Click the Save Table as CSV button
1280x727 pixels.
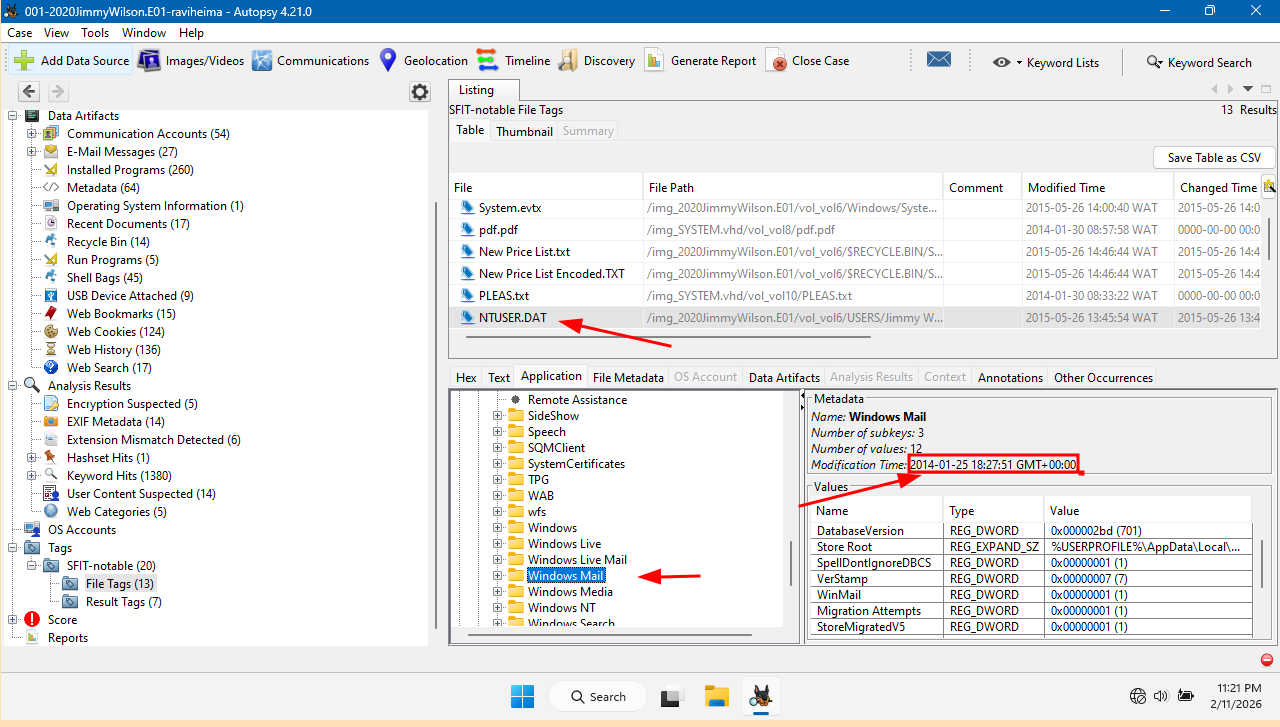point(1214,157)
